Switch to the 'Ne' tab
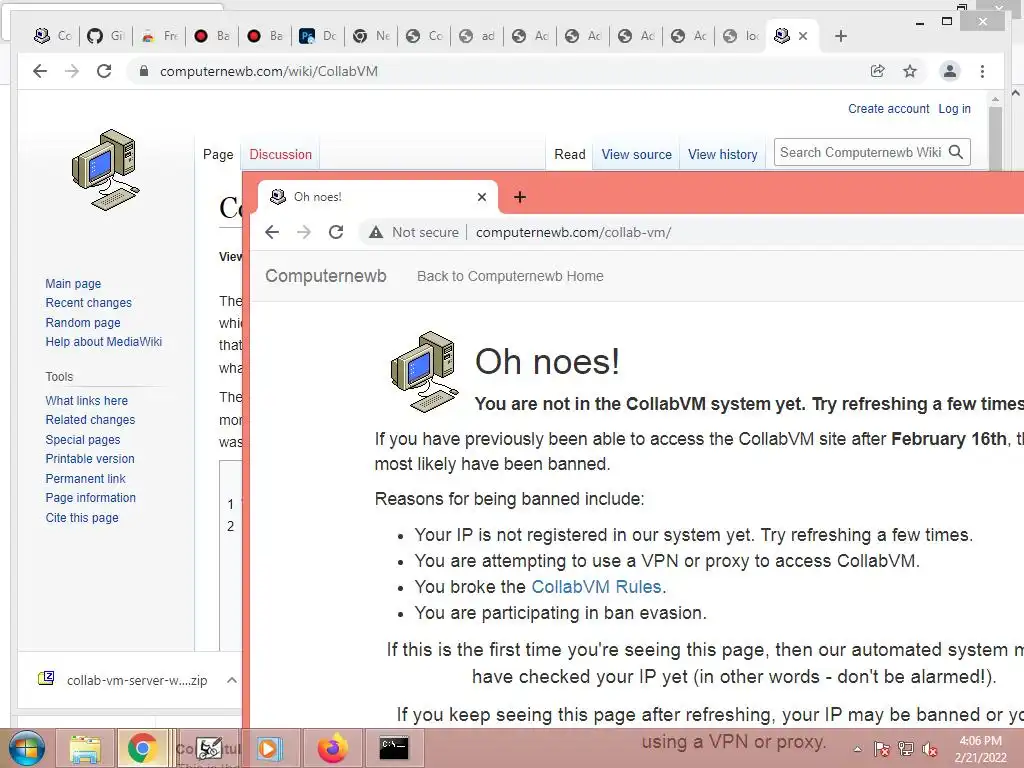This screenshot has height=768, width=1024. click(x=371, y=36)
